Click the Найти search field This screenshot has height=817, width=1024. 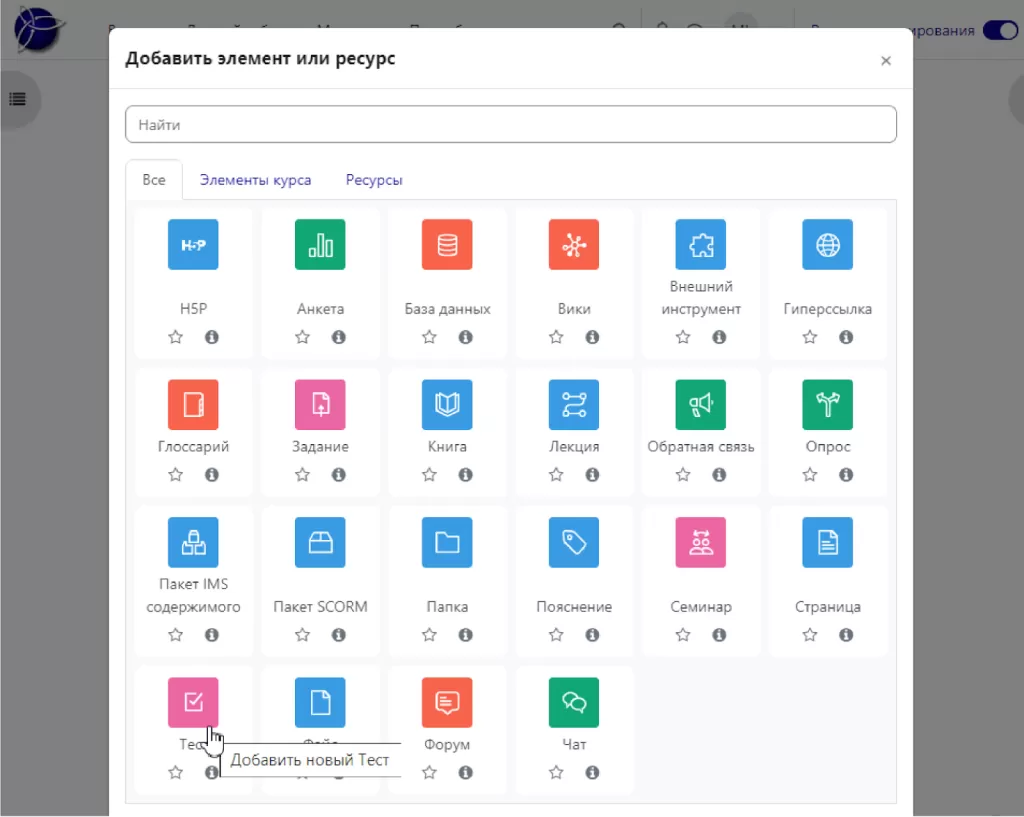(510, 125)
